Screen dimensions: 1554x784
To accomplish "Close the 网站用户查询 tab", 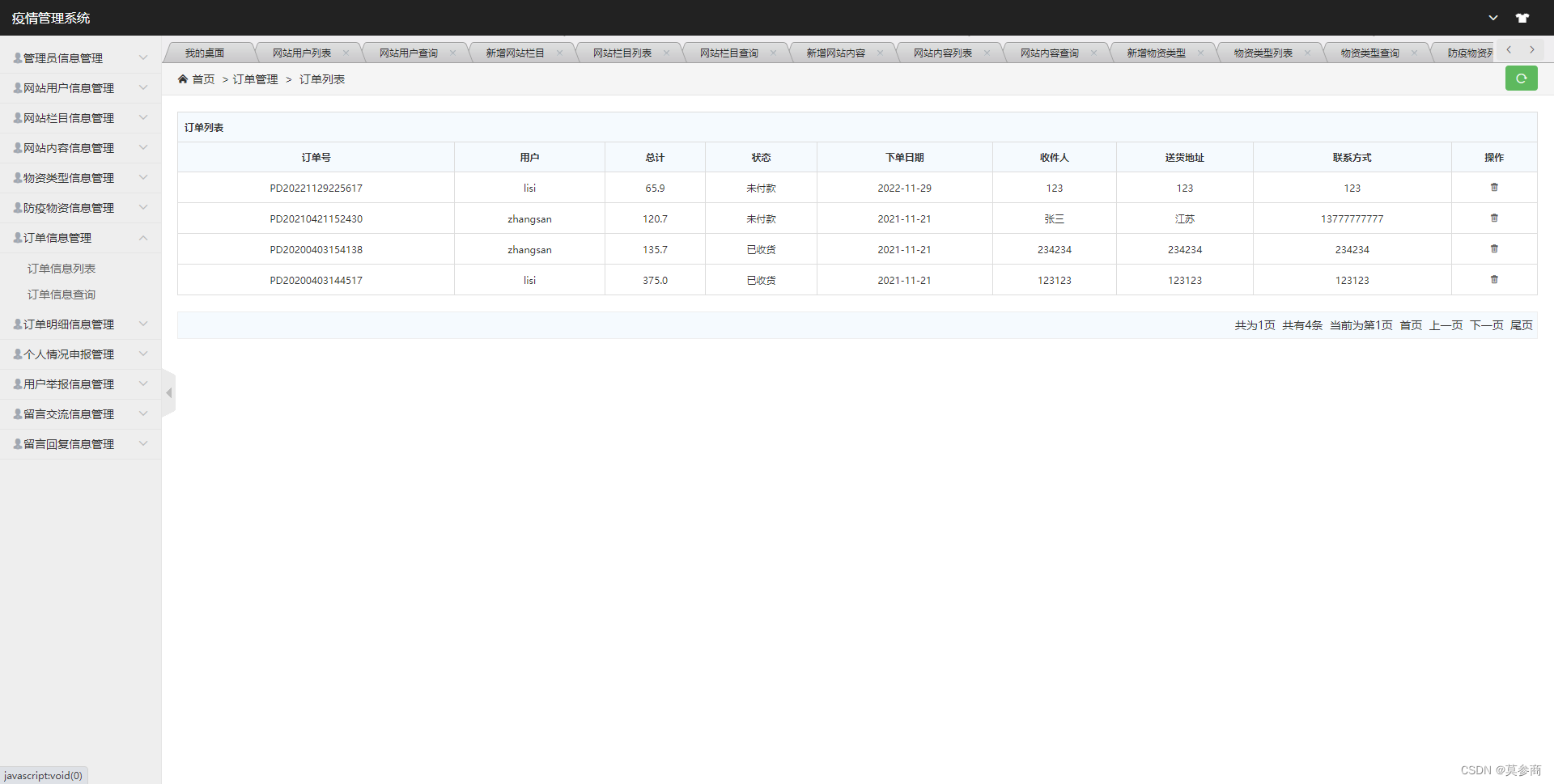I will (452, 53).
